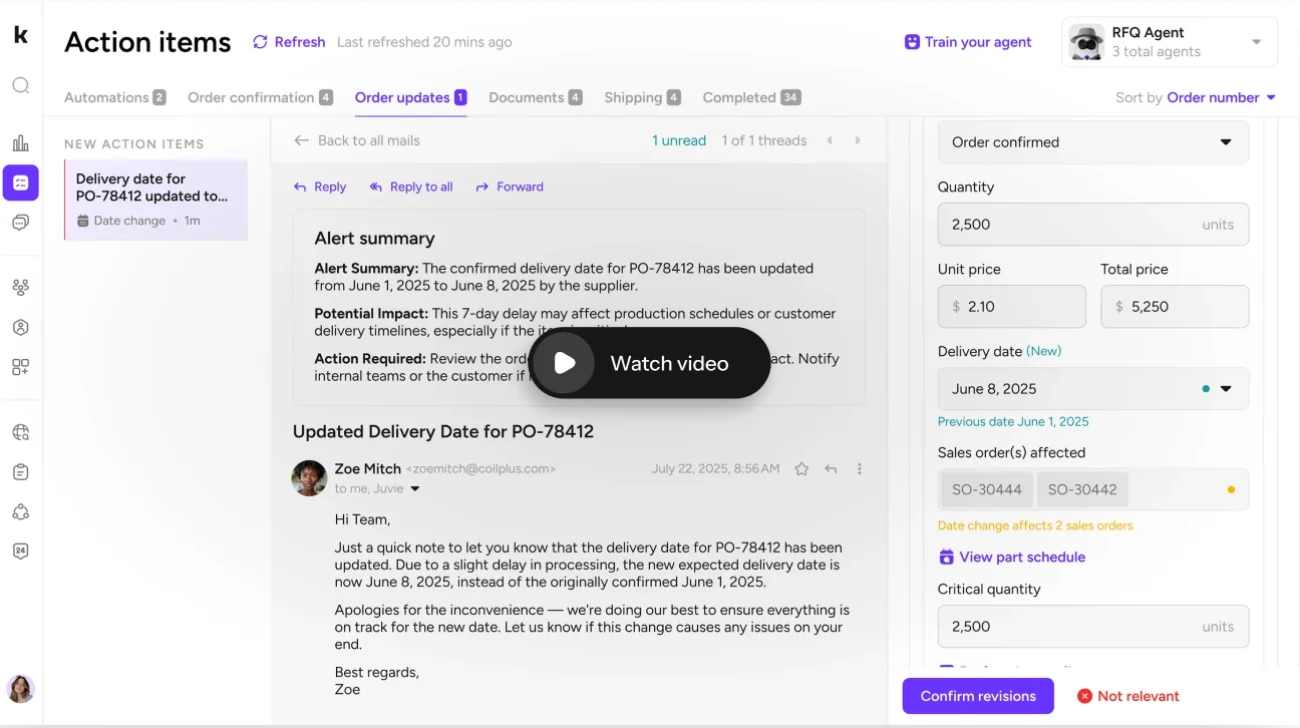Open the chat messages sidebar icon
This screenshot has width=1300, height=728.
point(21,222)
